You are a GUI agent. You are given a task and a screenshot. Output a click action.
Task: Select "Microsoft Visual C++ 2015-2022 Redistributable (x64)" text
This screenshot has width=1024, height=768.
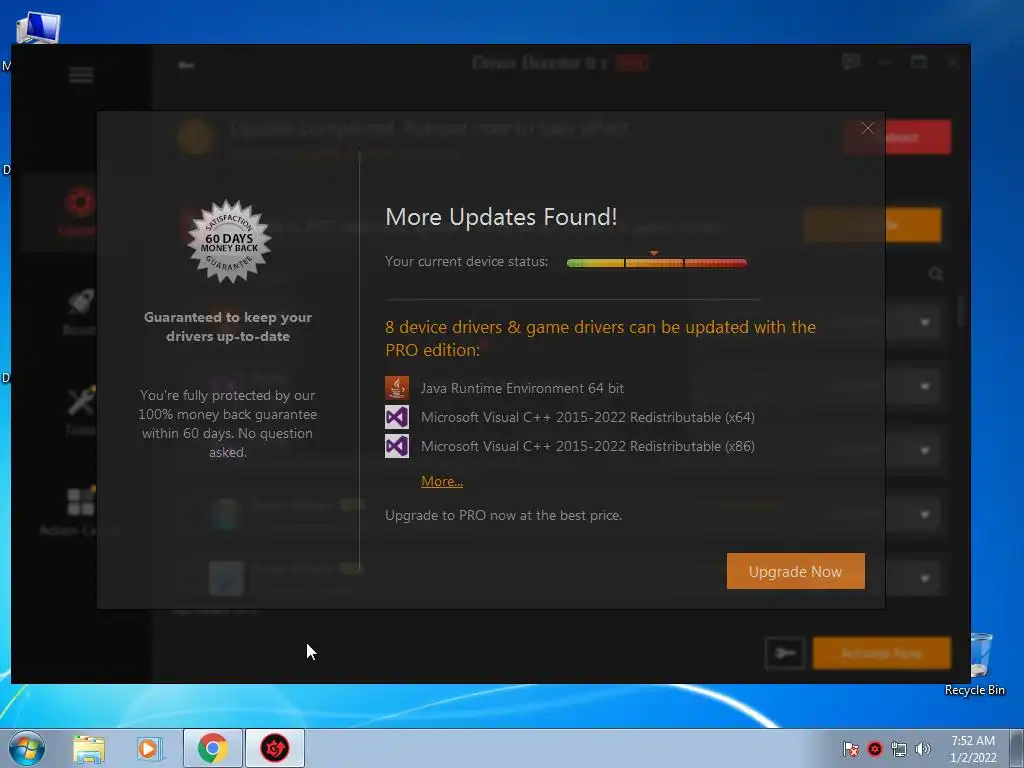[588, 417]
